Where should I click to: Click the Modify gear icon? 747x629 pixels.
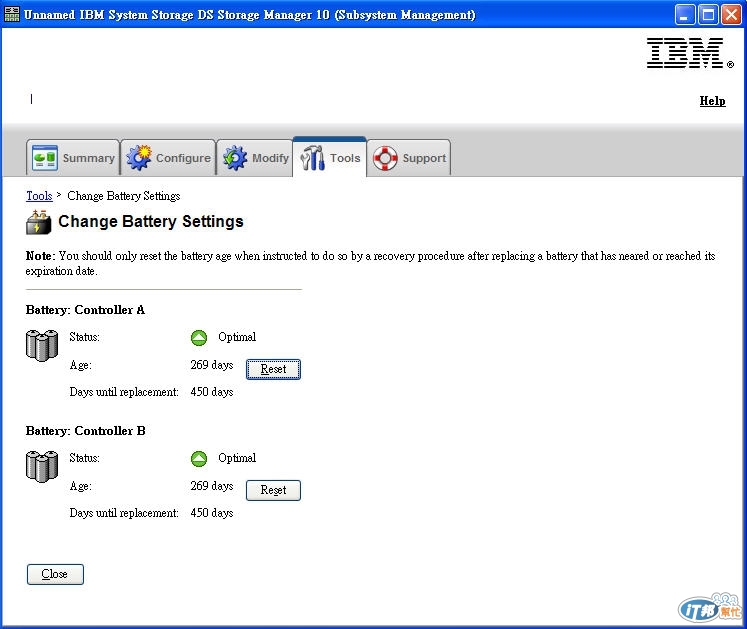tap(235, 158)
